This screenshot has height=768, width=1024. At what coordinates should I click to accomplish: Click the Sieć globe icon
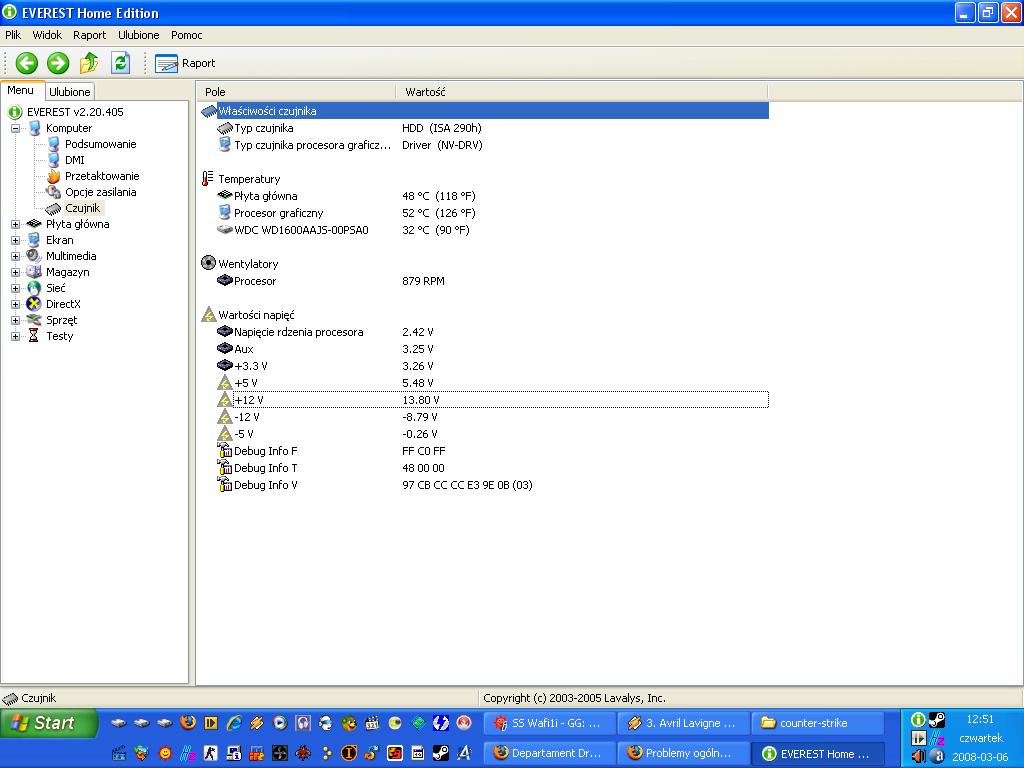click(x=34, y=288)
